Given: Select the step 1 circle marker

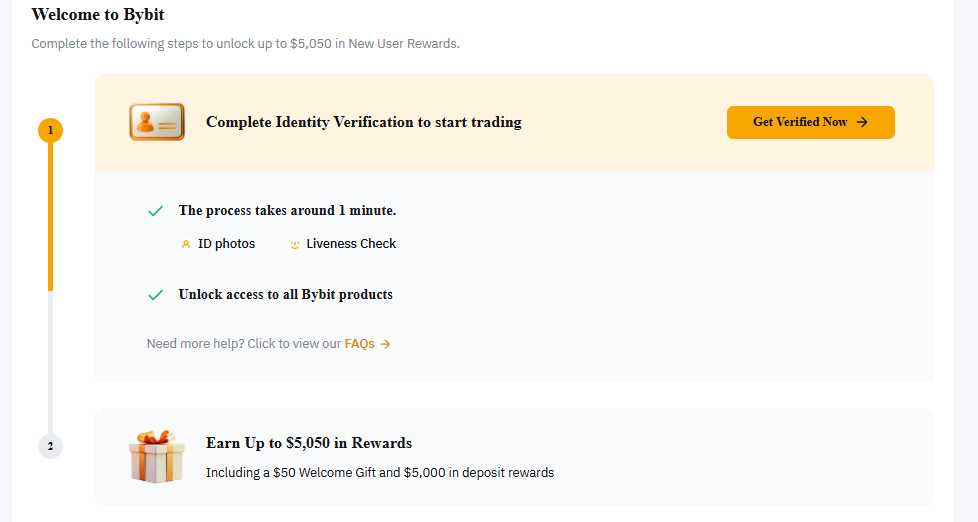Looking at the screenshot, I should [50, 130].
